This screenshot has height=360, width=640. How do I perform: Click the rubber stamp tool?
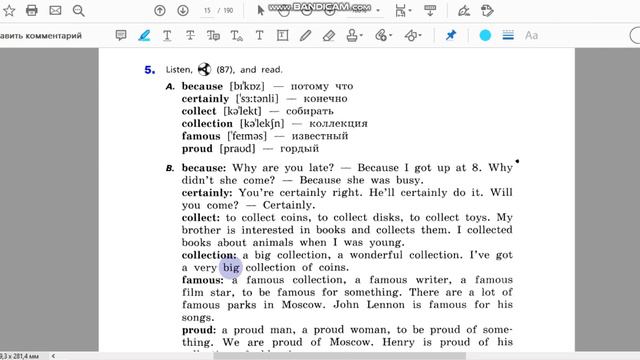[x=352, y=36]
